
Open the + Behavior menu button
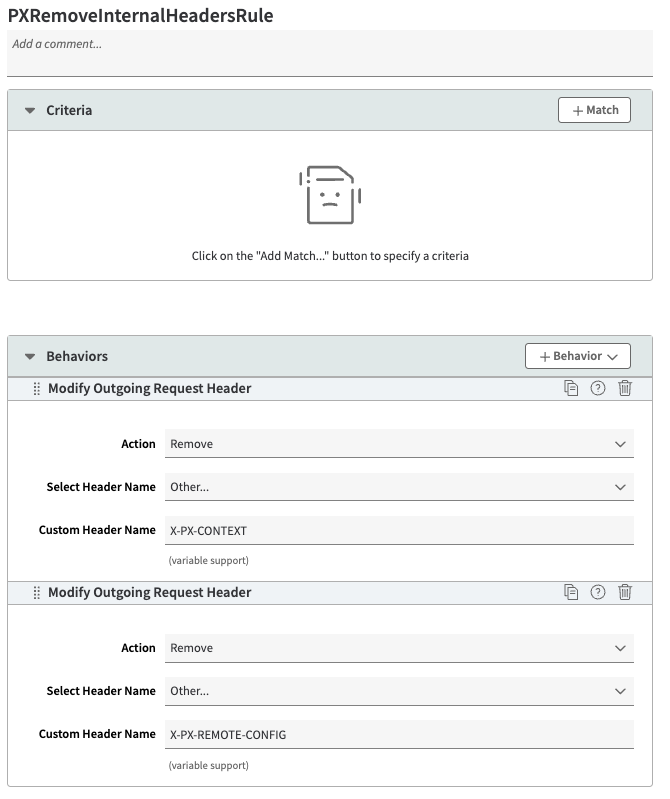point(578,356)
